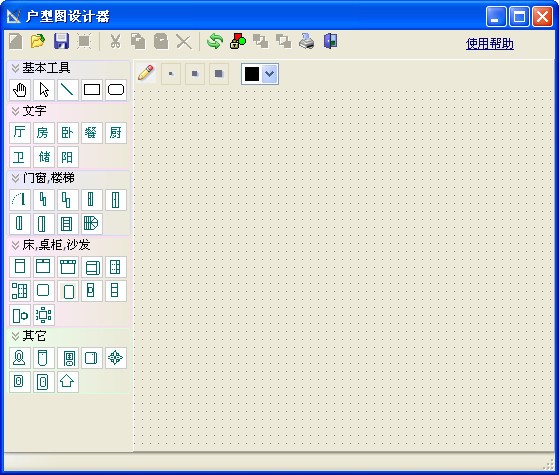Collapse the 基本工具 section

(x=15, y=68)
